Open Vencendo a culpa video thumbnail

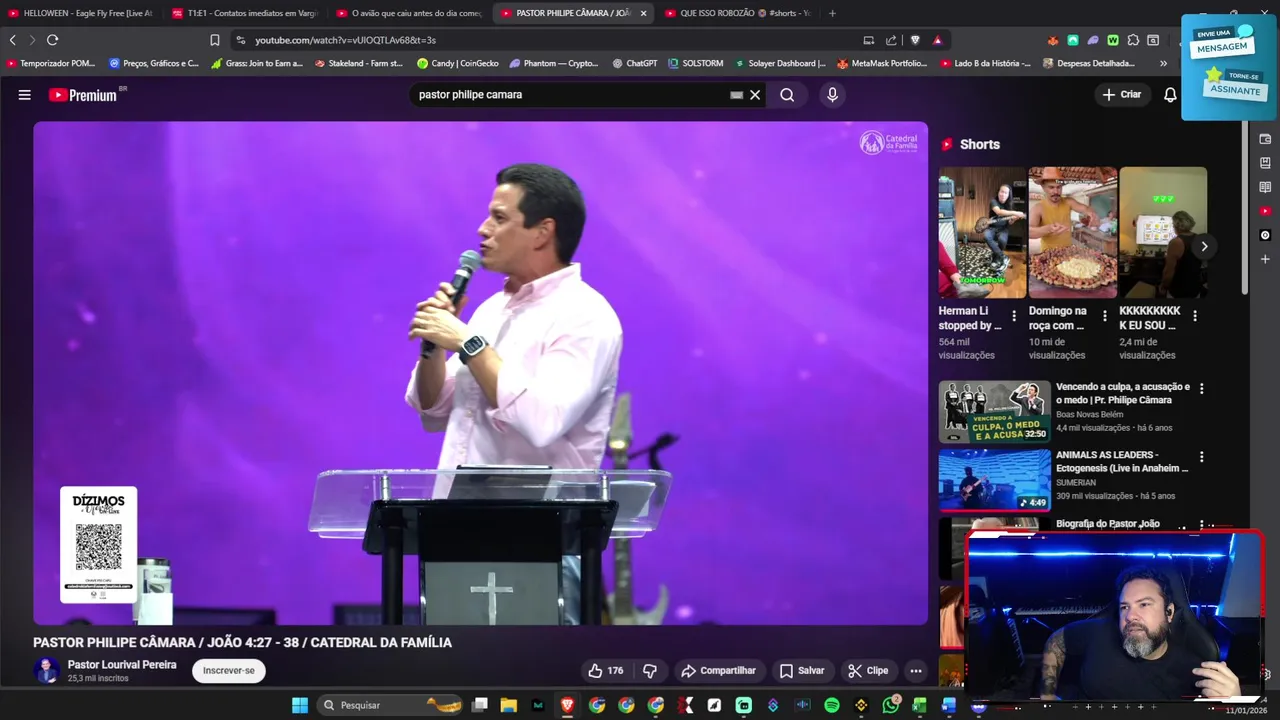[994, 412]
